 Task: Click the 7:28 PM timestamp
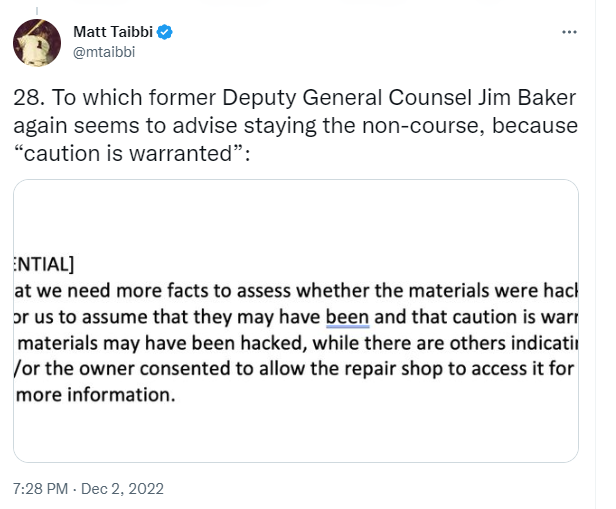pos(40,489)
